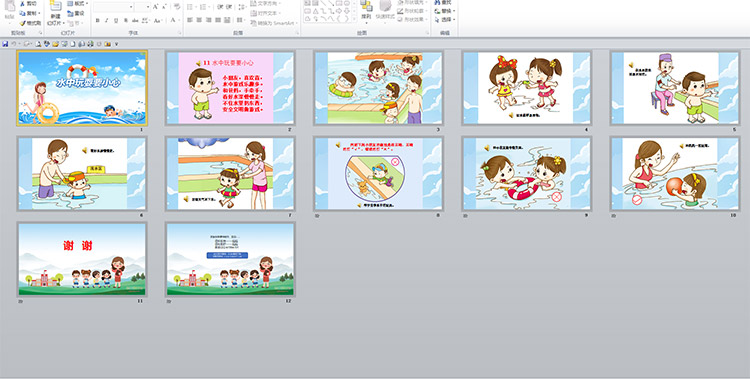The height and width of the screenshot is (379, 750).
Task: Click the rectangle shape in shapes gallery
Action: pyautogui.click(x=339, y=3)
